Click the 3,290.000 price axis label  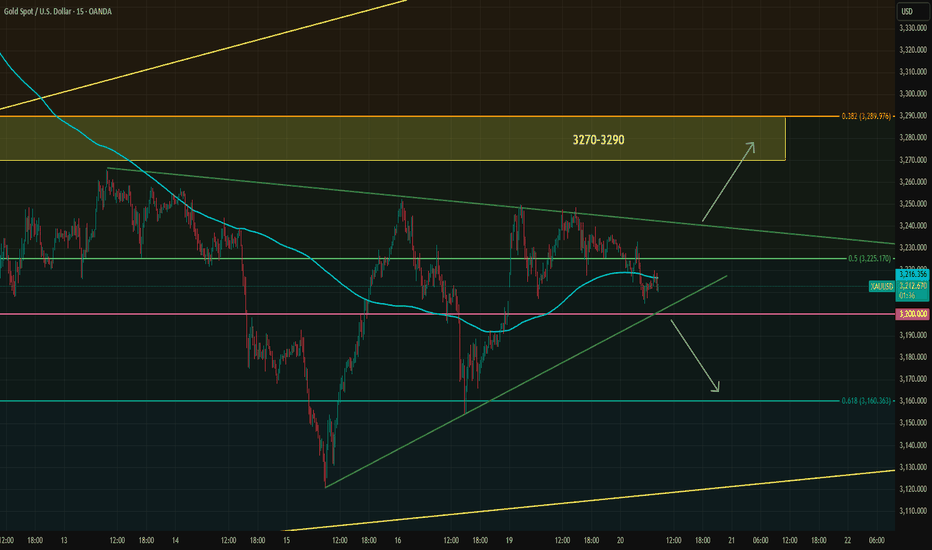click(x=912, y=116)
